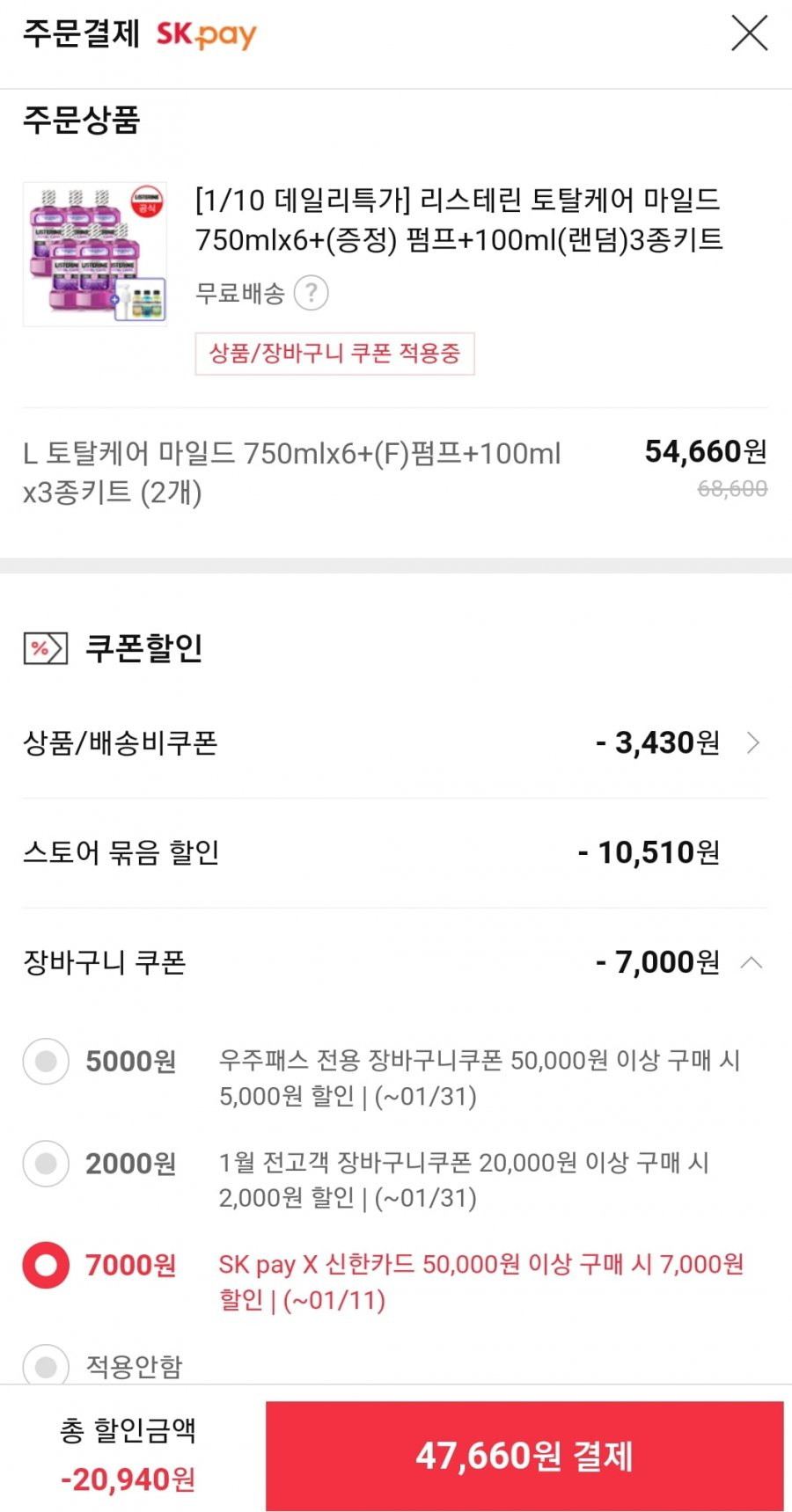The image size is (792, 1512).
Task: Tap the 장바구니 쿠폰 row label
Action: coord(105,962)
